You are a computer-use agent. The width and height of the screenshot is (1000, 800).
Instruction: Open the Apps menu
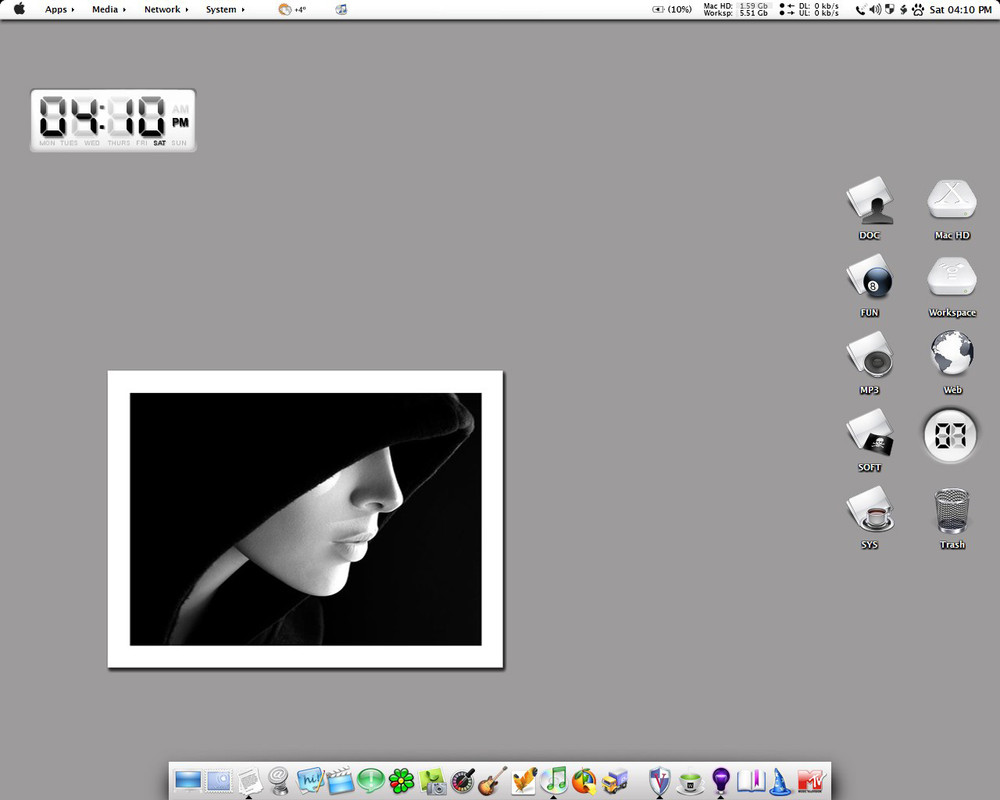59,10
